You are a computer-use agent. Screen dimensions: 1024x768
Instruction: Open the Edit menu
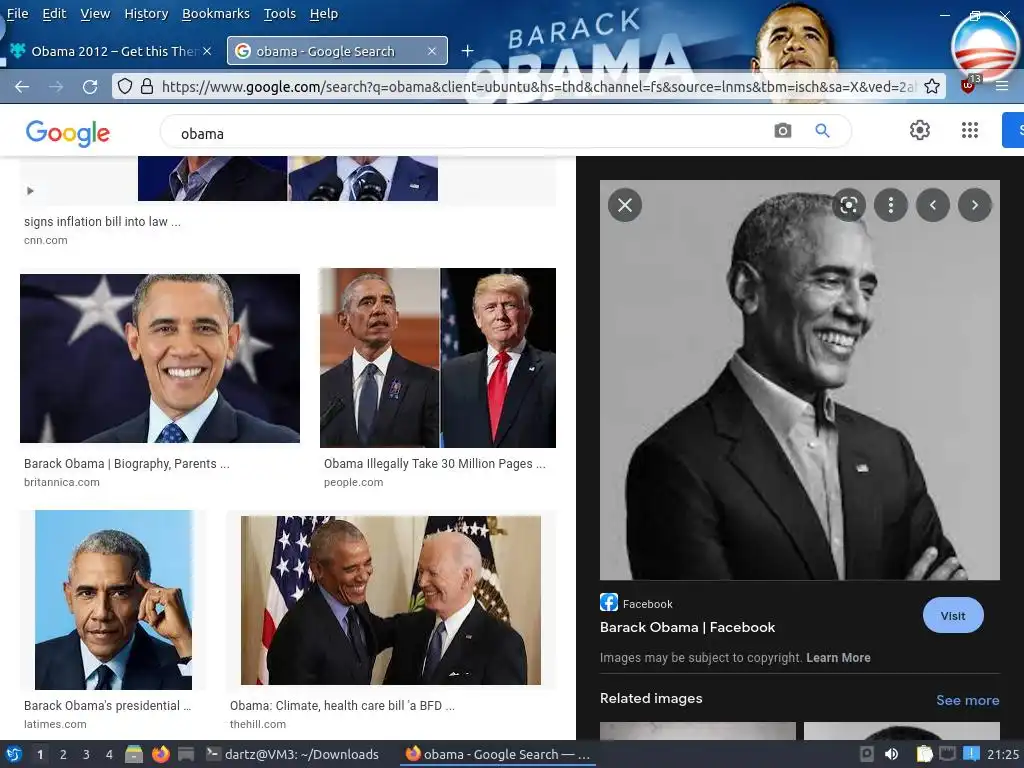pos(54,14)
